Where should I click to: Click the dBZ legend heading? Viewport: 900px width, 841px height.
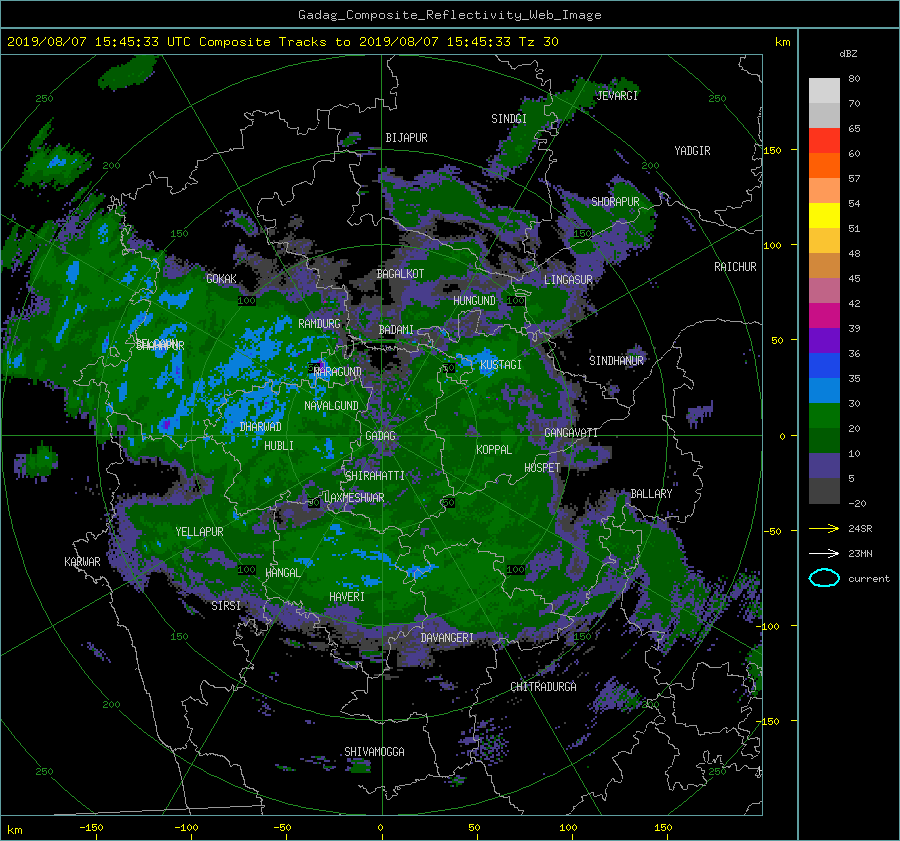coord(848,54)
